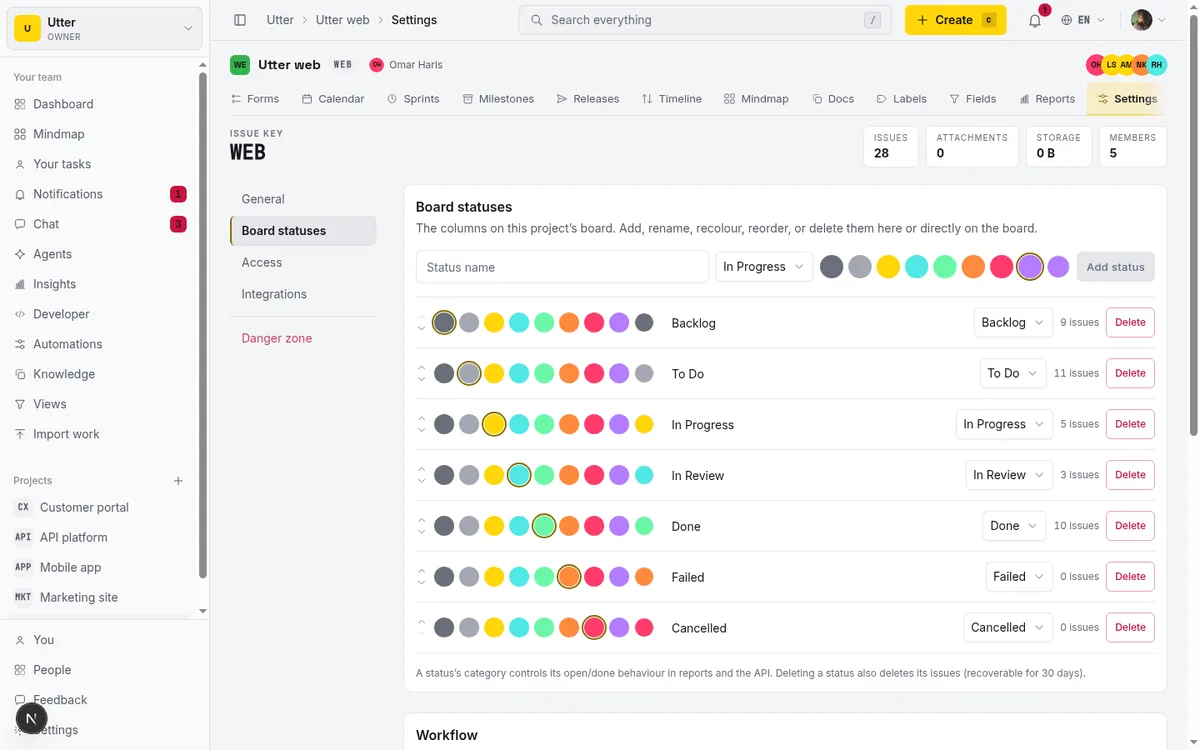The image size is (1200, 750).
Task: Click the Agents sparkle icon
Action: [x=20, y=254]
